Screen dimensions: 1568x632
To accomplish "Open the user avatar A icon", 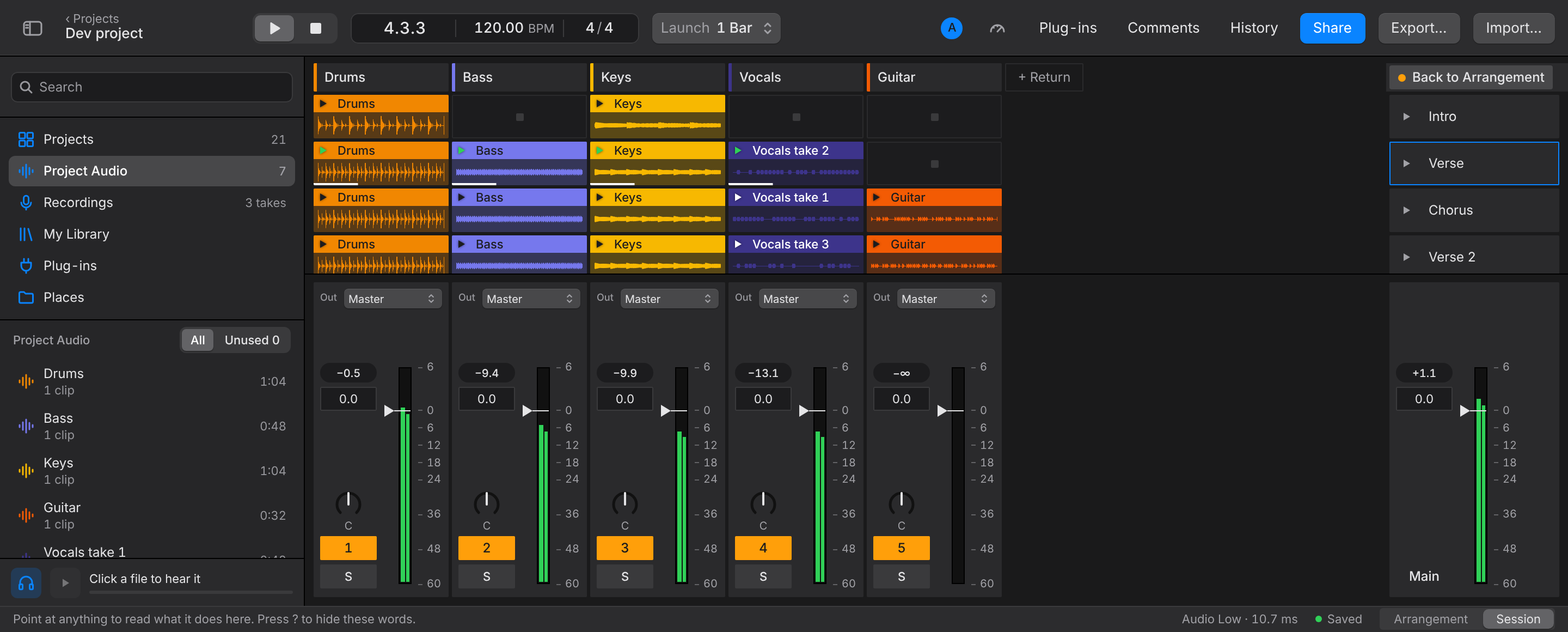I will (x=951, y=28).
